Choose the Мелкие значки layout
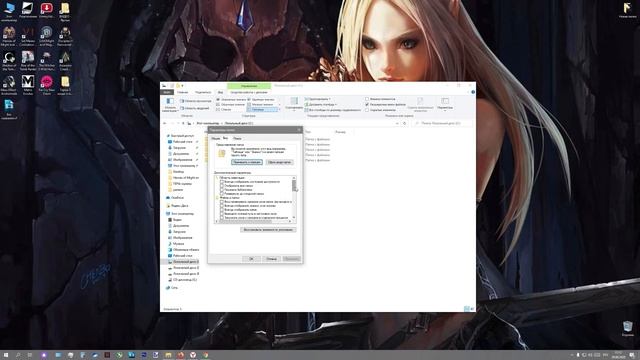Image resolution: width=640 pixels, height=360 pixels. [261, 104]
